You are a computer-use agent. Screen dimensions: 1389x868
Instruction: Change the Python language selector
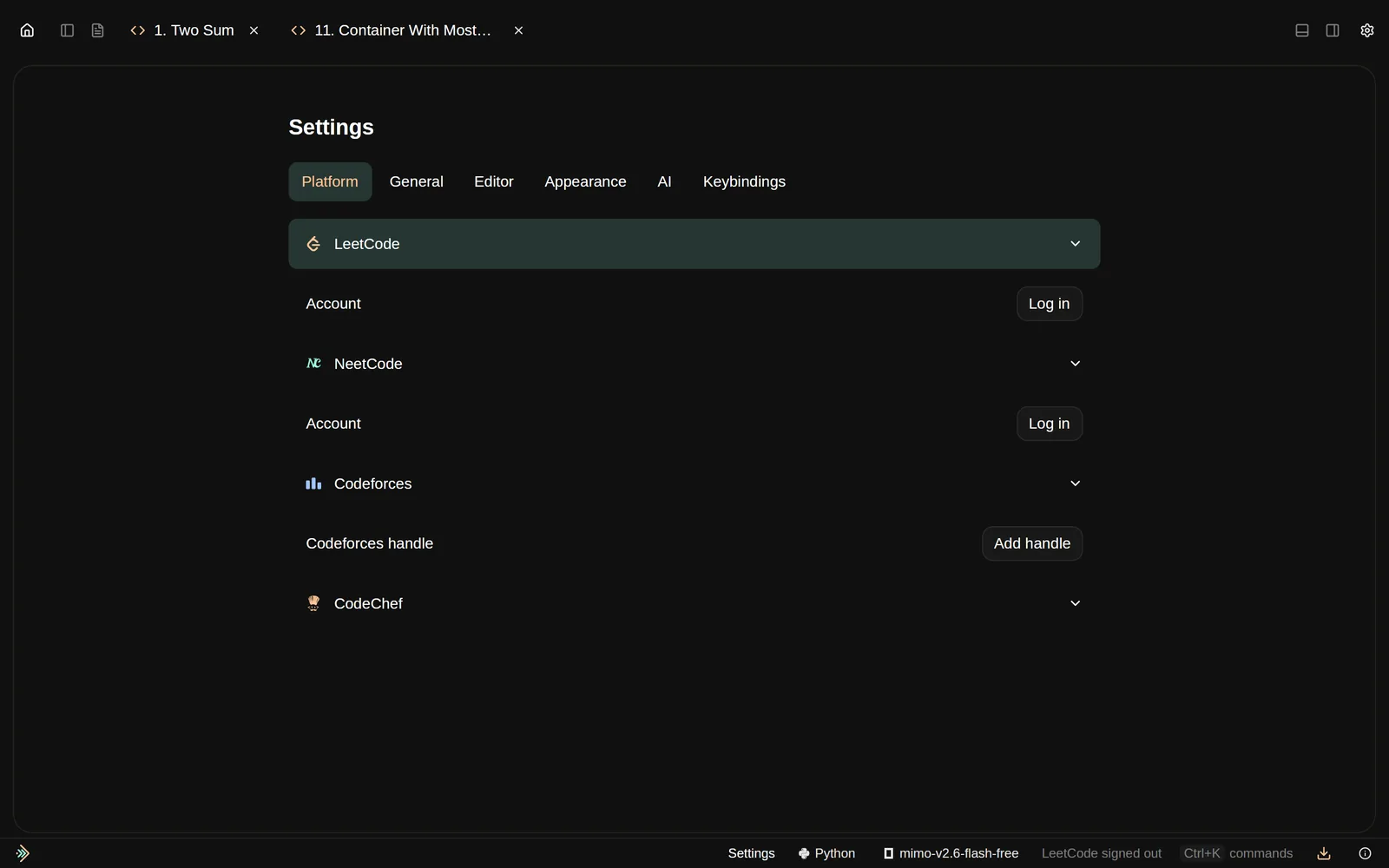click(x=826, y=853)
